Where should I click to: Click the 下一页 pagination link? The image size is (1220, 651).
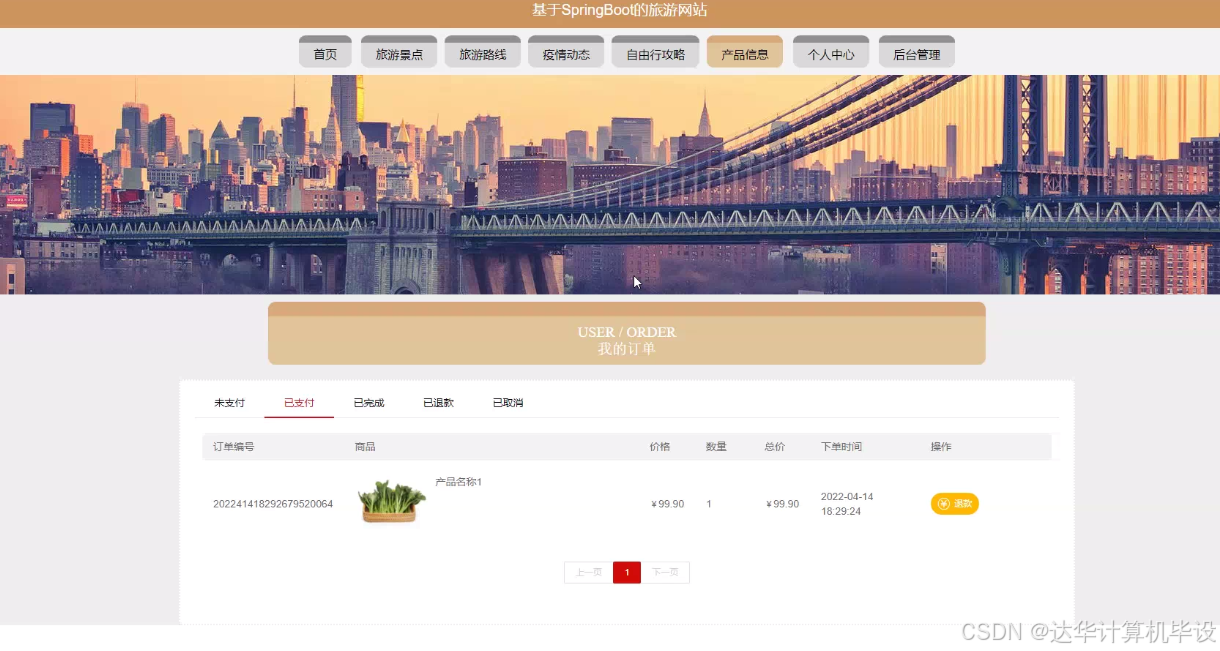click(x=666, y=572)
